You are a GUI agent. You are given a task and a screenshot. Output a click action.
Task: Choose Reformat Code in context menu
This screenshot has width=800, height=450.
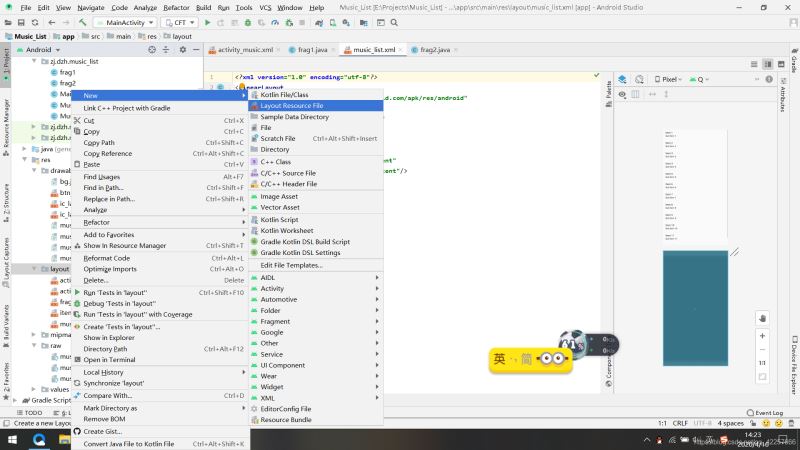point(107,257)
